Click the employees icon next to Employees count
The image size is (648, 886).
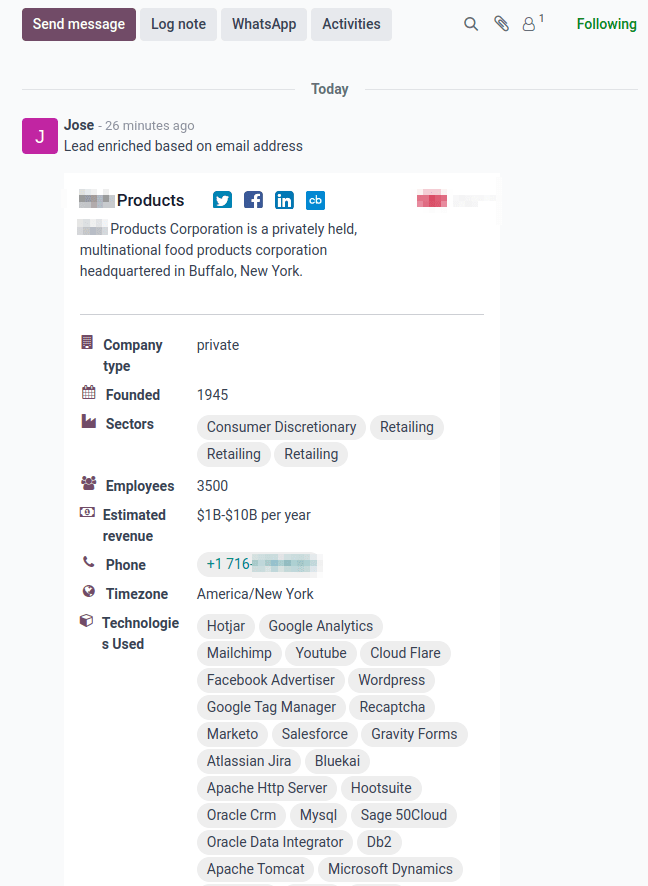click(x=87, y=484)
